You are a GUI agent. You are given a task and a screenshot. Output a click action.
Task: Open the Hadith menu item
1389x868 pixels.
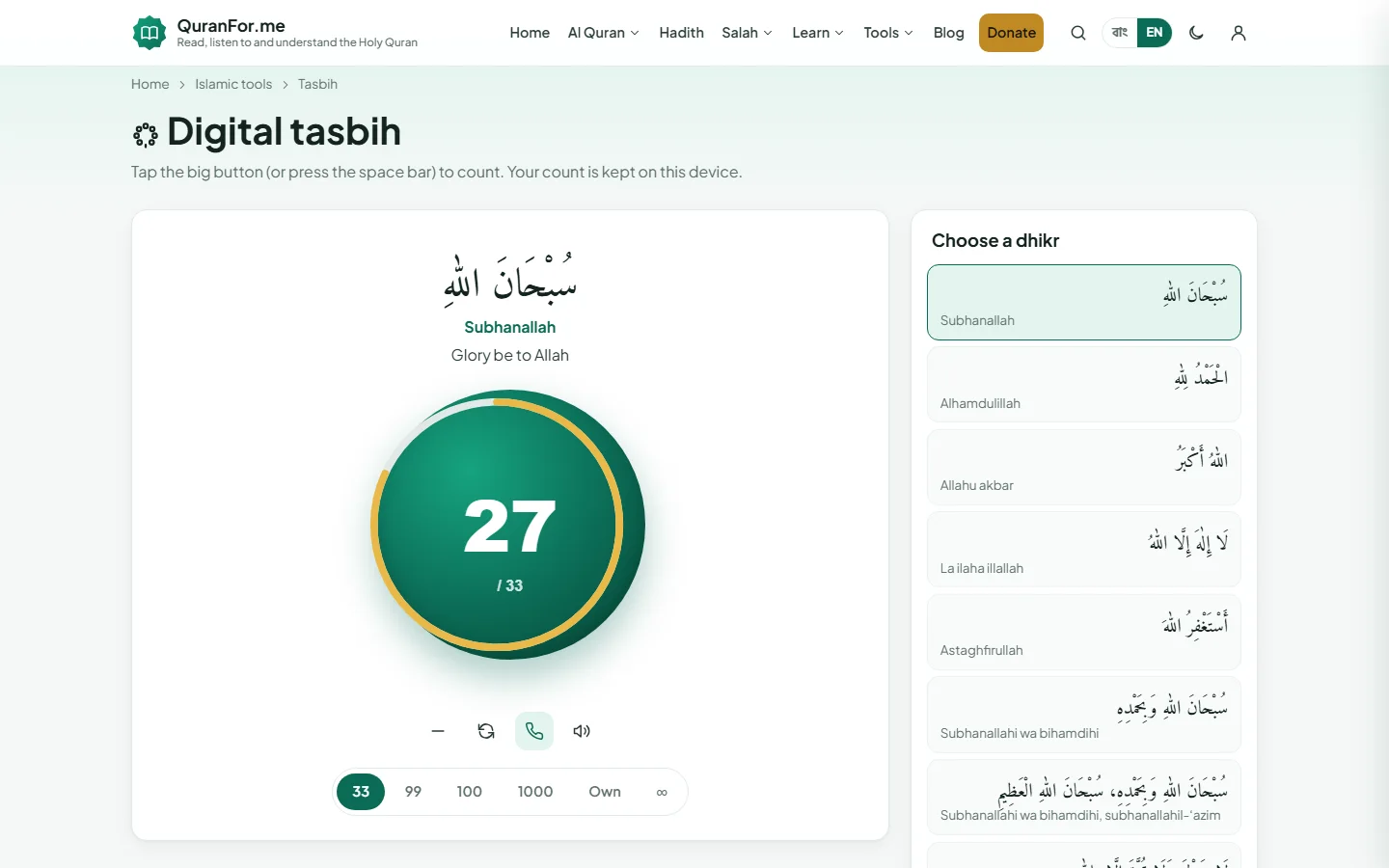682,33
